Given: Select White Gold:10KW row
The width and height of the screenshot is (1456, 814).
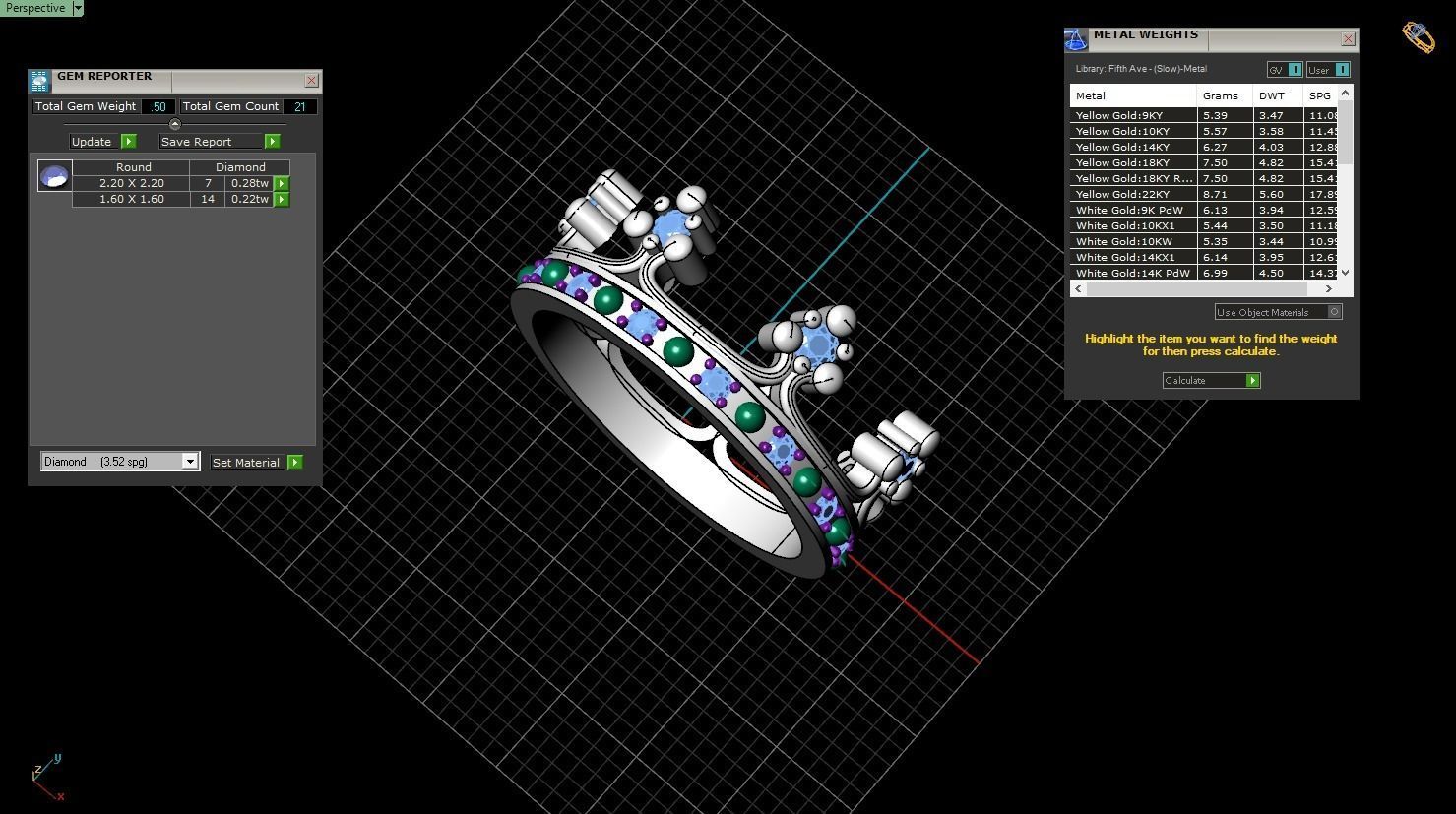Looking at the screenshot, I should [x=1205, y=241].
